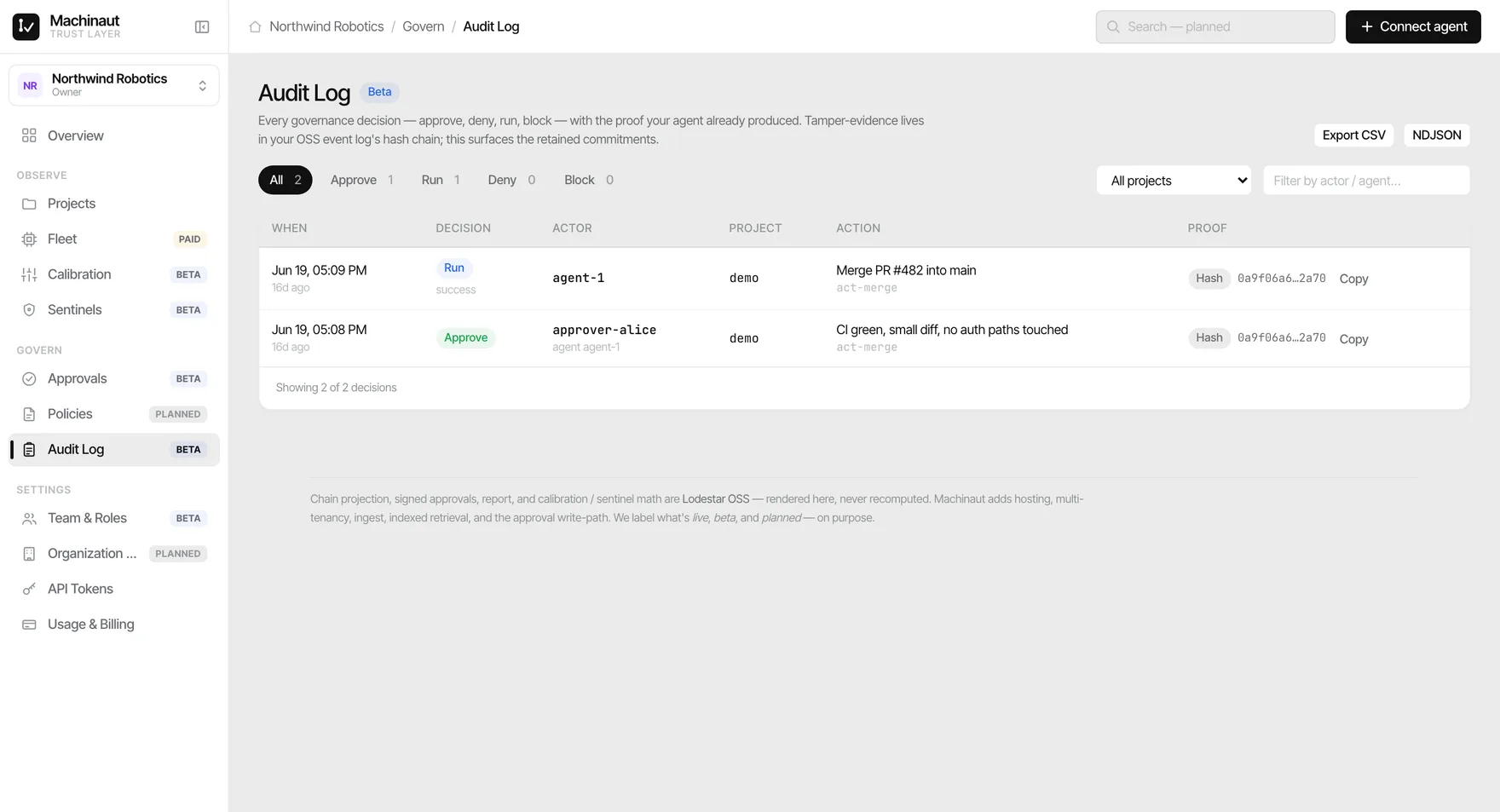Screen dimensions: 1500x812
Task: Click the Beta badge beside Audit Log title
Action: tap(380, 92)
